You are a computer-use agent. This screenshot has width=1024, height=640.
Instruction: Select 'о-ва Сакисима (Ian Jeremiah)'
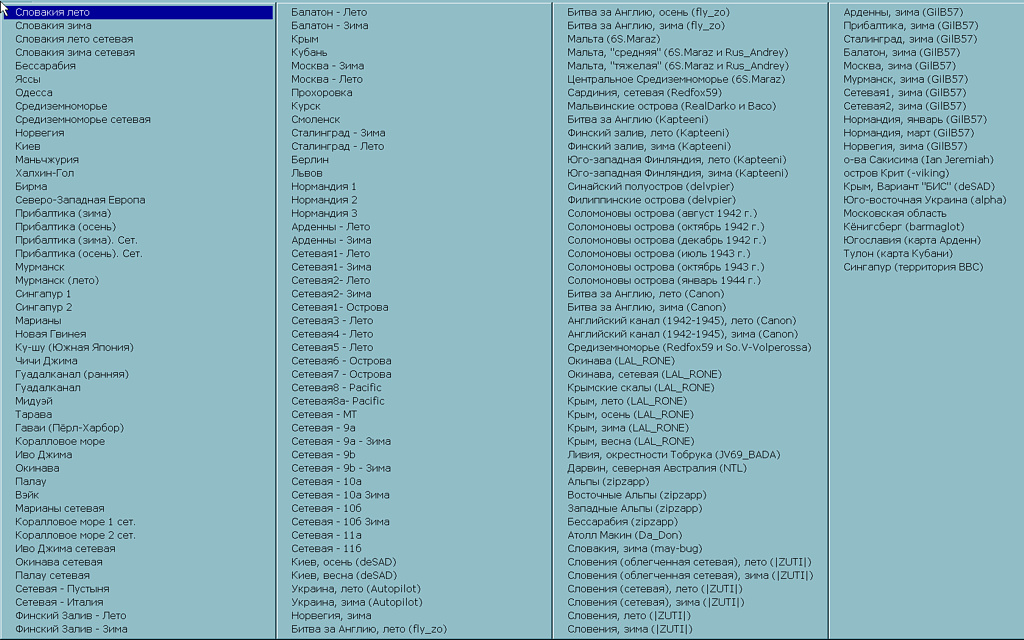(x=918, y=159)
